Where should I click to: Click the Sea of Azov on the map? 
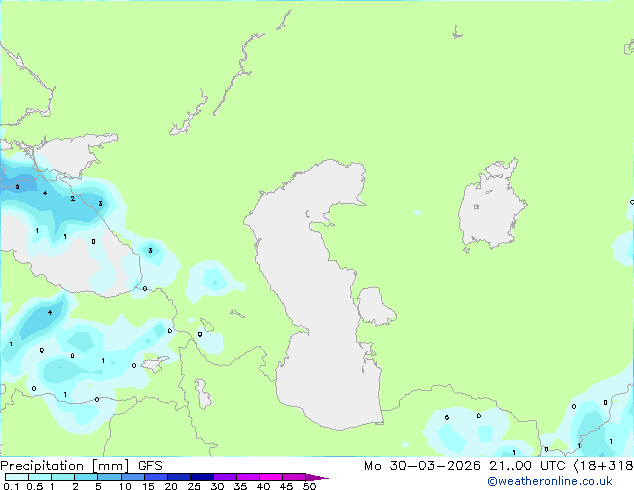tap(73, 156)
